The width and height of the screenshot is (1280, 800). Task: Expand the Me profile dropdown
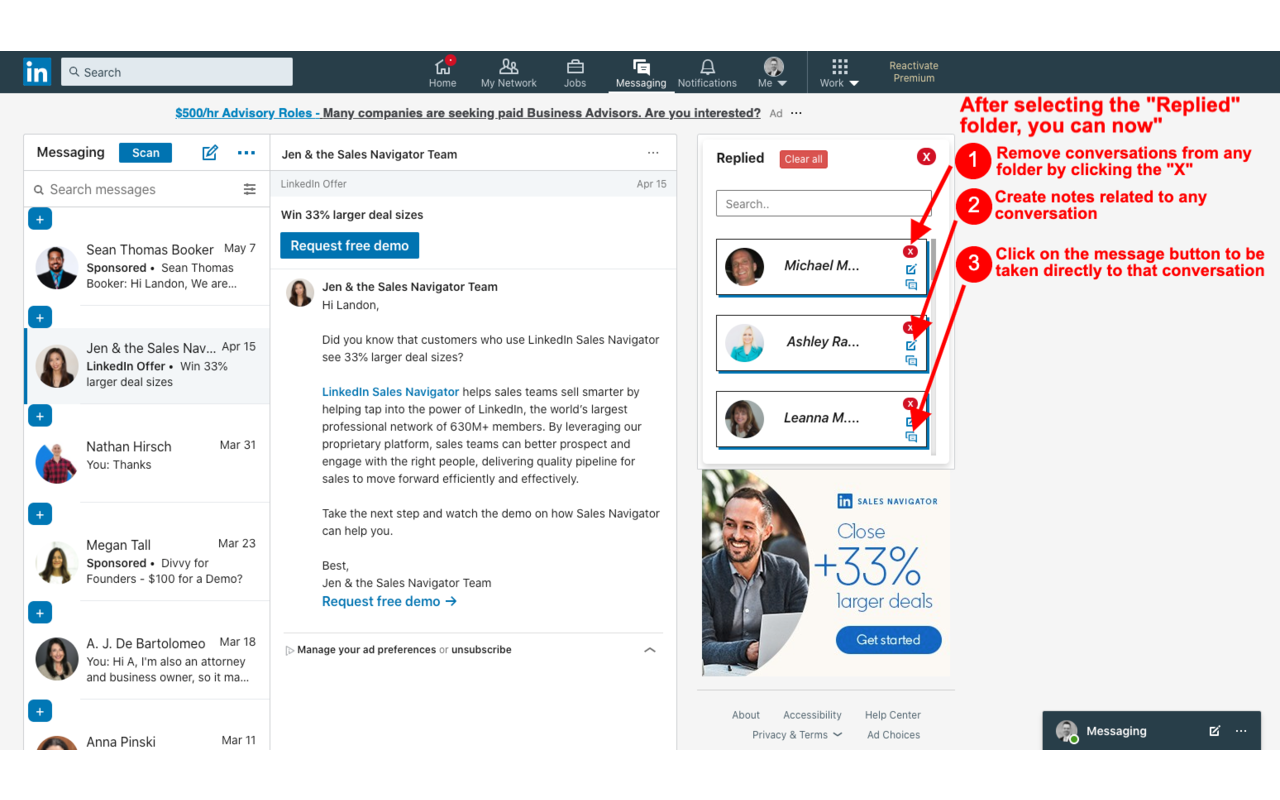pos(773,73)
